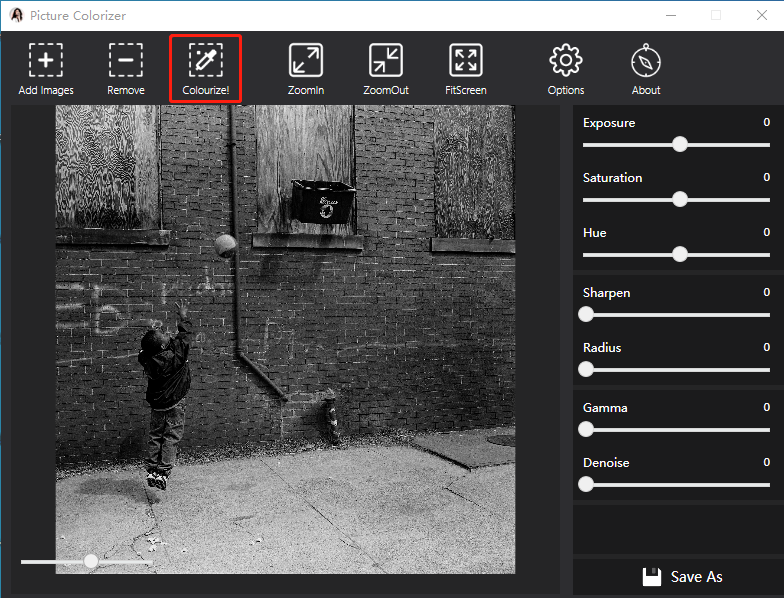
Task: Click the Radius label
Action: coord(602,348)
